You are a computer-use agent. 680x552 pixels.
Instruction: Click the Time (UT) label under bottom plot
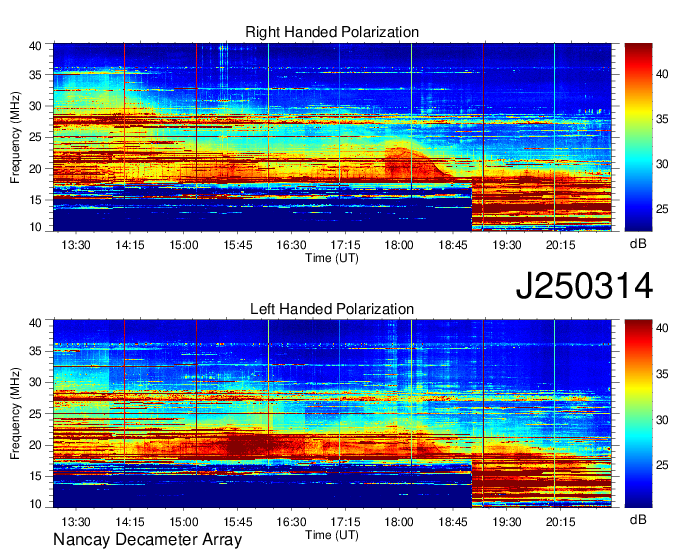coord(332,535)
